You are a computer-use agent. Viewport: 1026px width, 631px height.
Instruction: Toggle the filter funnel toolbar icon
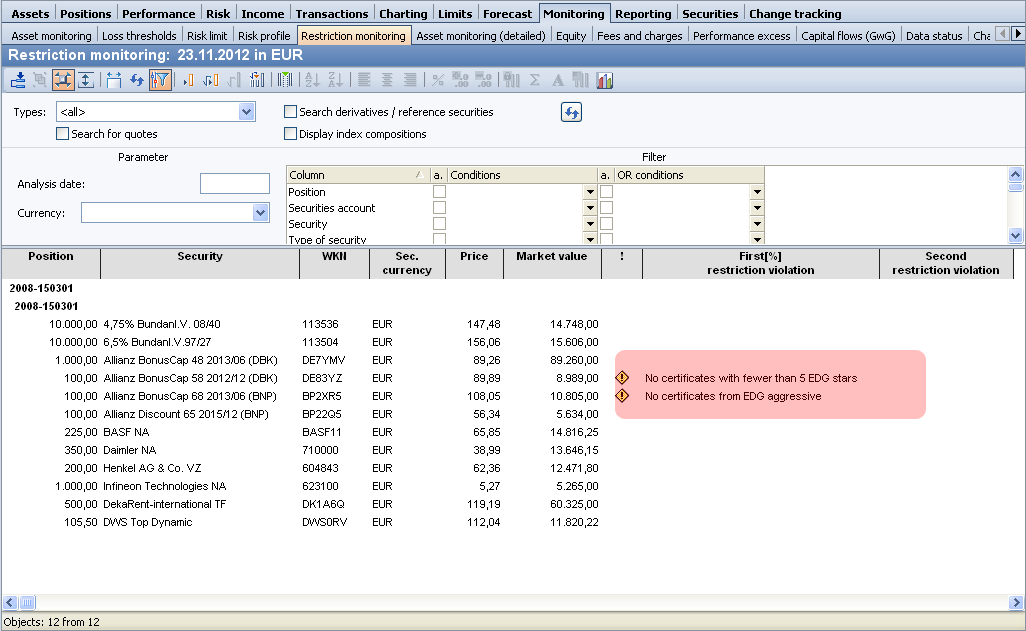tap(160, 80)
